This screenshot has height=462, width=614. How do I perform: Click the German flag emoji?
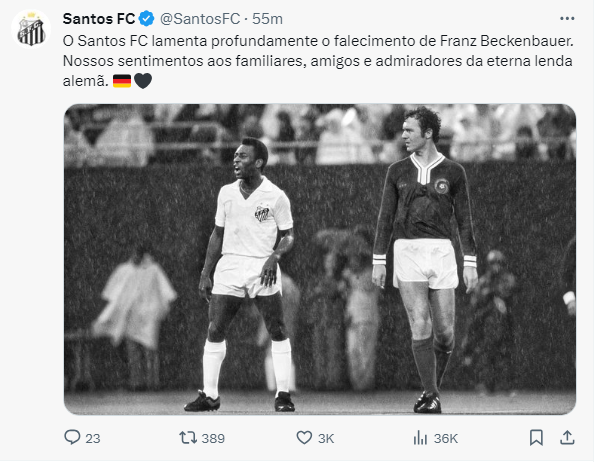point(121,81)
